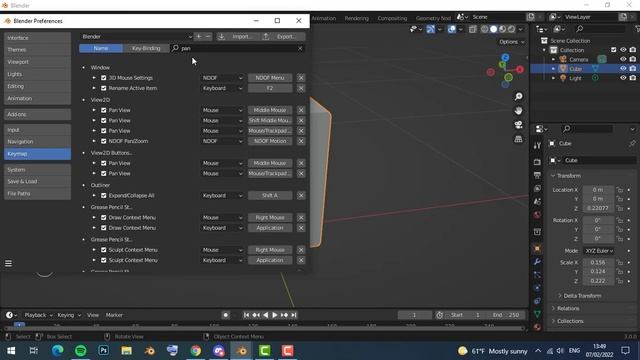Jump to the end frame on timeline
This screenshot has width=640, height=360.
(x=294, y=315)
